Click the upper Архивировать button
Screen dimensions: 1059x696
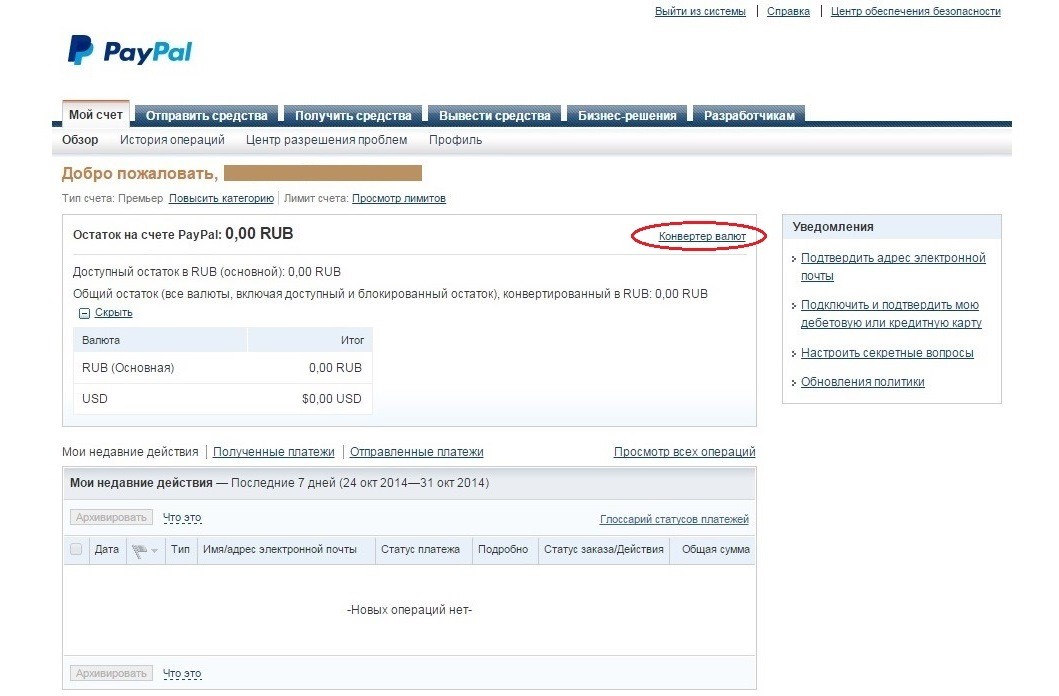111,517
